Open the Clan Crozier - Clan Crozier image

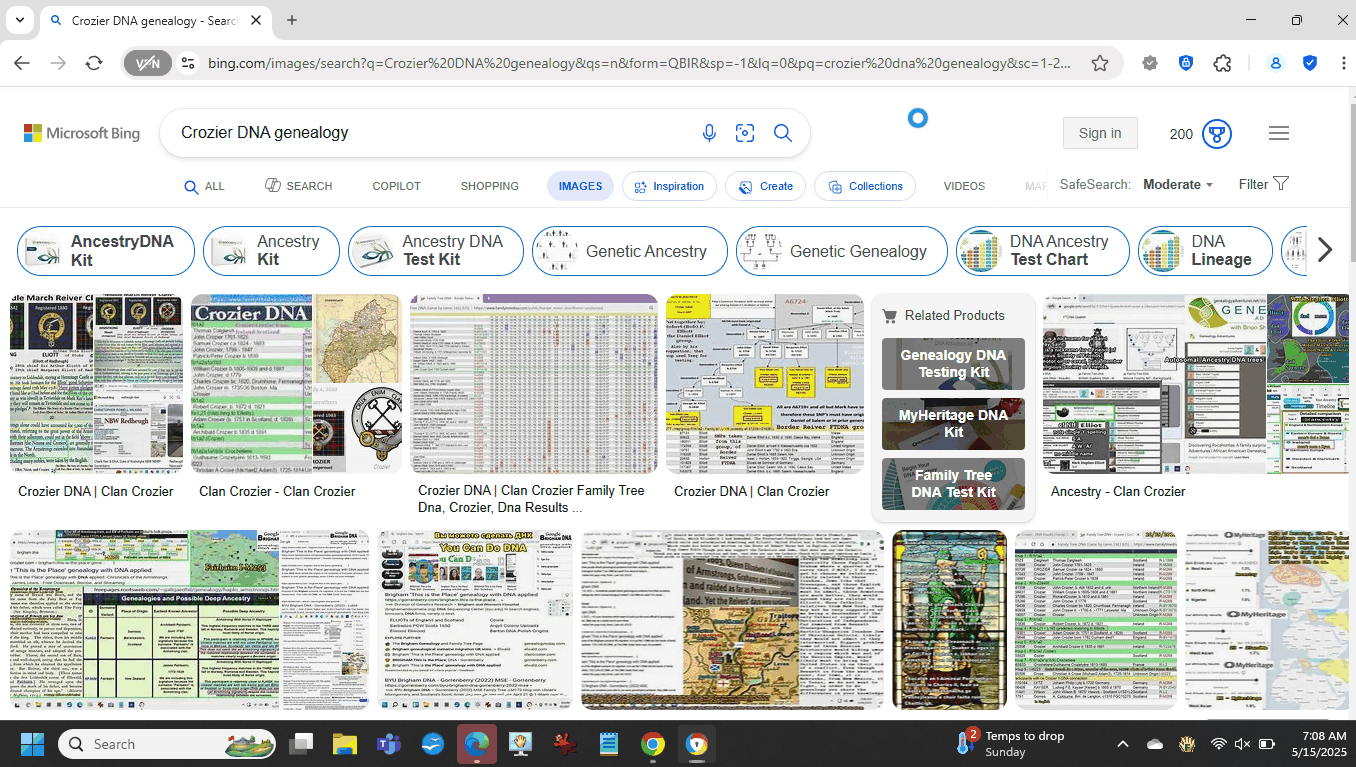[x=296, y=383]
